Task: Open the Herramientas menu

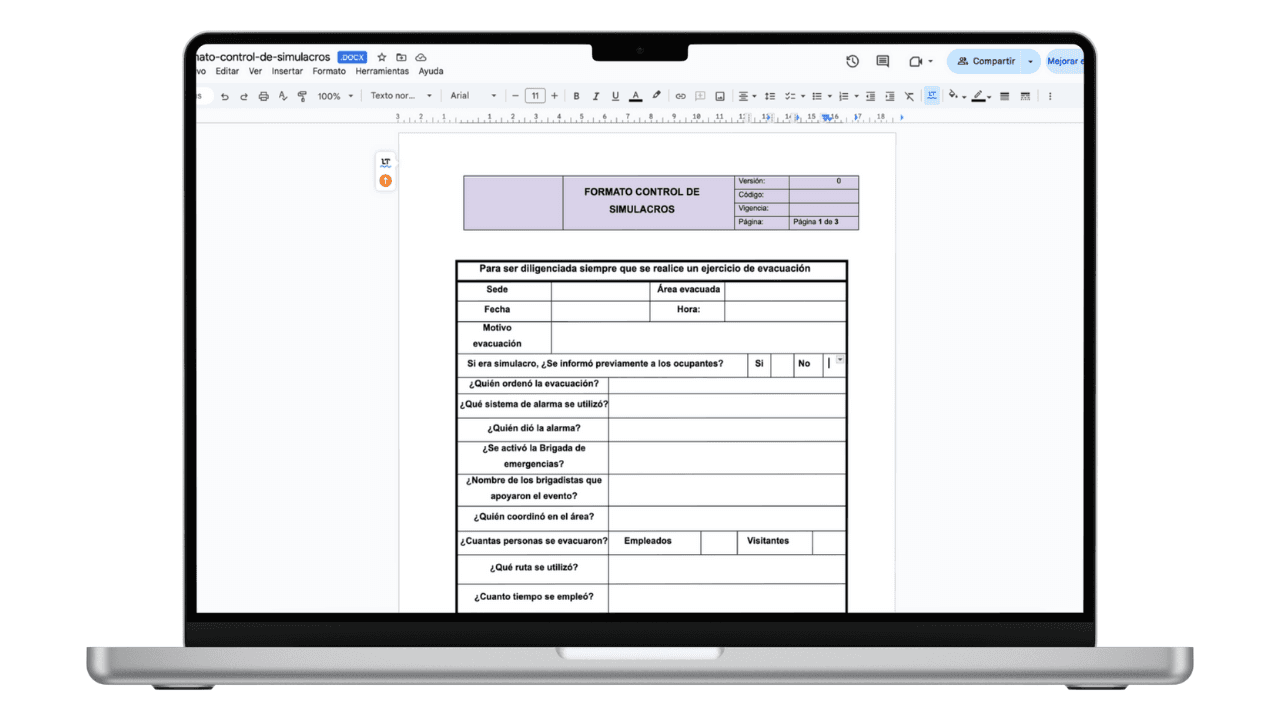Action: point(382,71)
